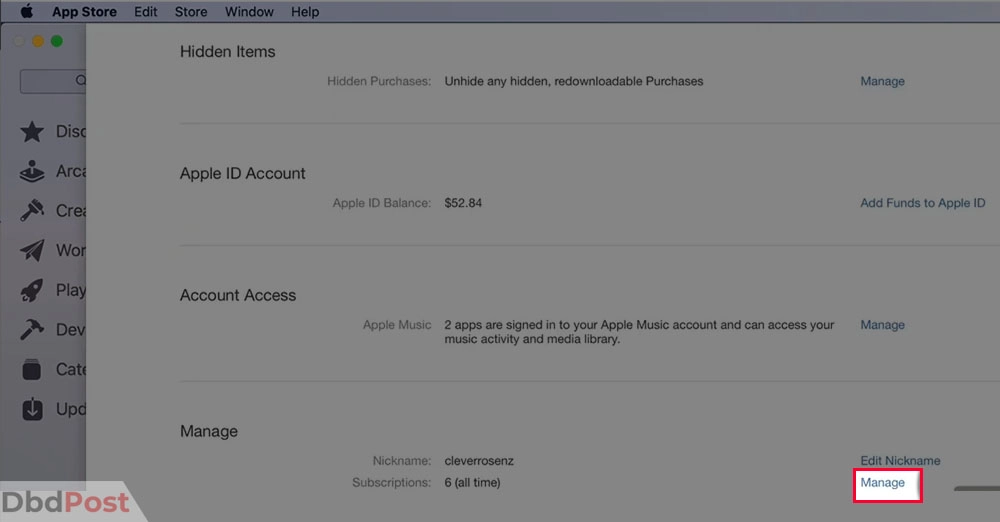This screenshot has height=522, width=1000.
Task: Click the Work paper plane icon
Action: point(32,250)
